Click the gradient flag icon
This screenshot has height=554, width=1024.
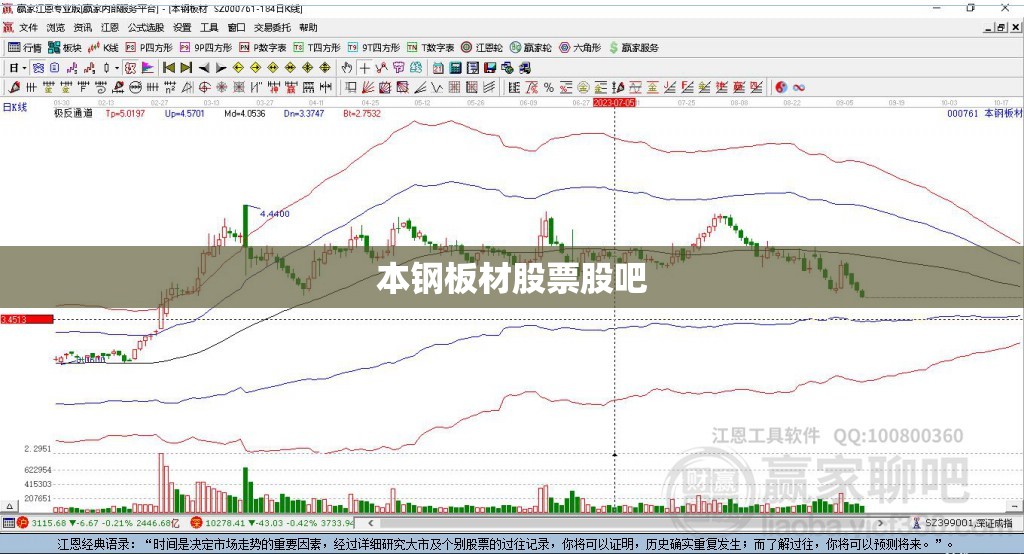(x=148, y=68)
